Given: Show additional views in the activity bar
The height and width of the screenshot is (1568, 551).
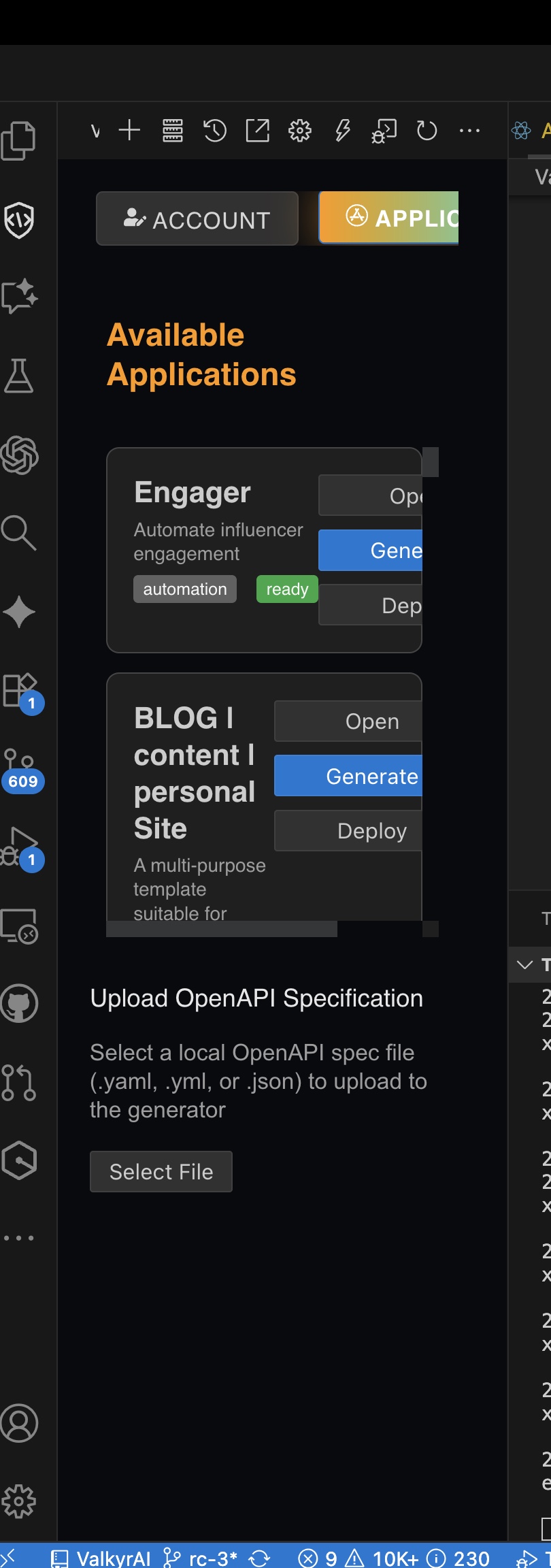Looking at the screenshot, I should click(18, 1238).
